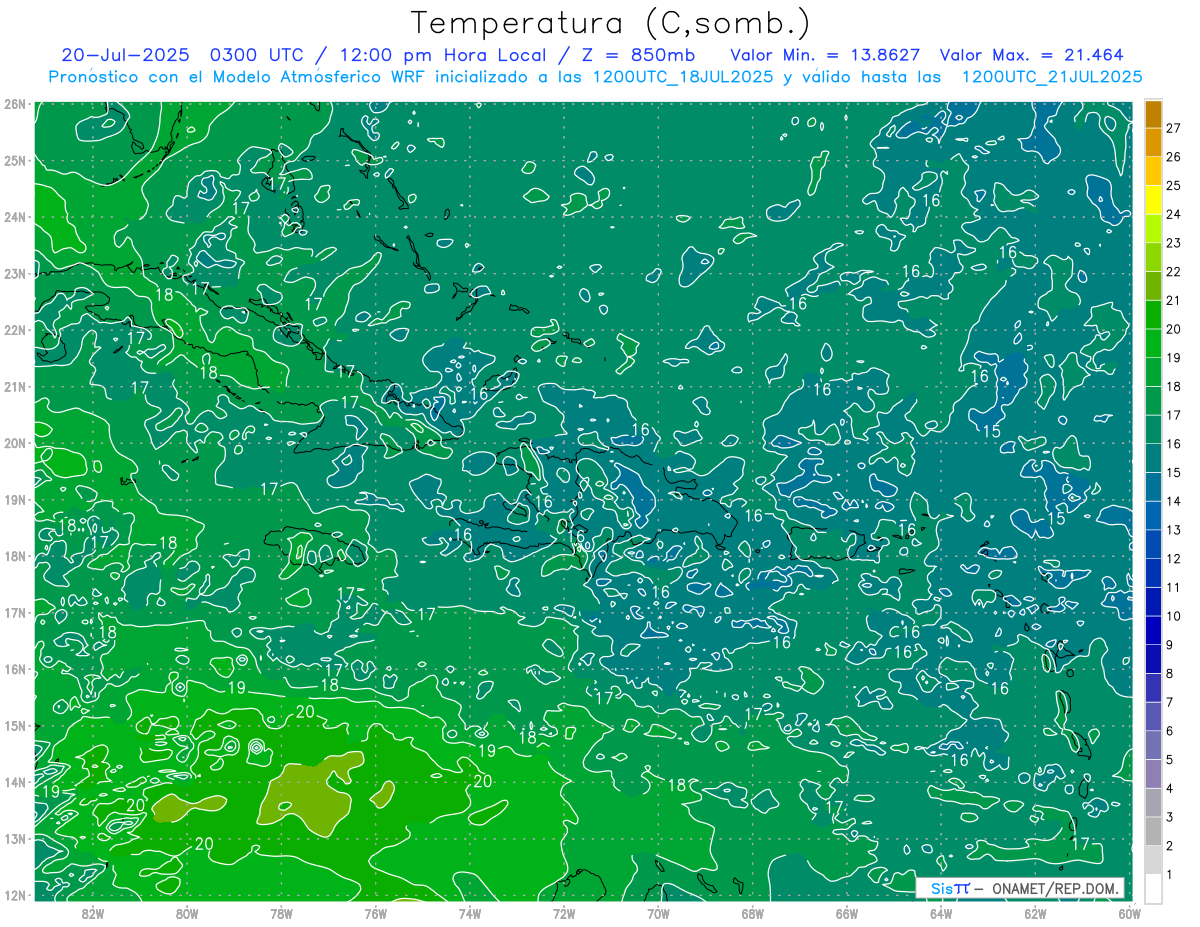1200x927 pixels.
Task: Click the "62W" longitude axis label
Action: tap(1034, 913)
